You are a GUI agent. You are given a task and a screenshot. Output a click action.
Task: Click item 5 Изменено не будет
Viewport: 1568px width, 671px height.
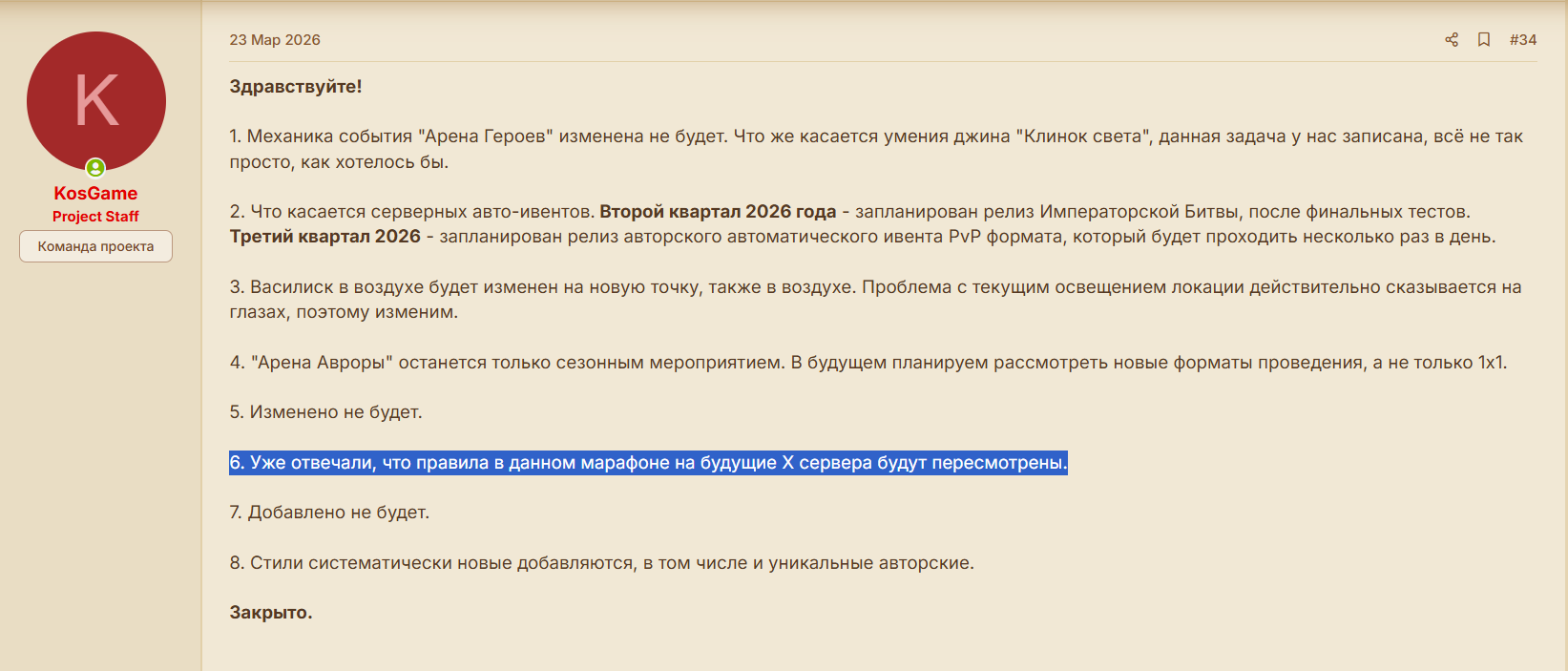click(325, 412)
